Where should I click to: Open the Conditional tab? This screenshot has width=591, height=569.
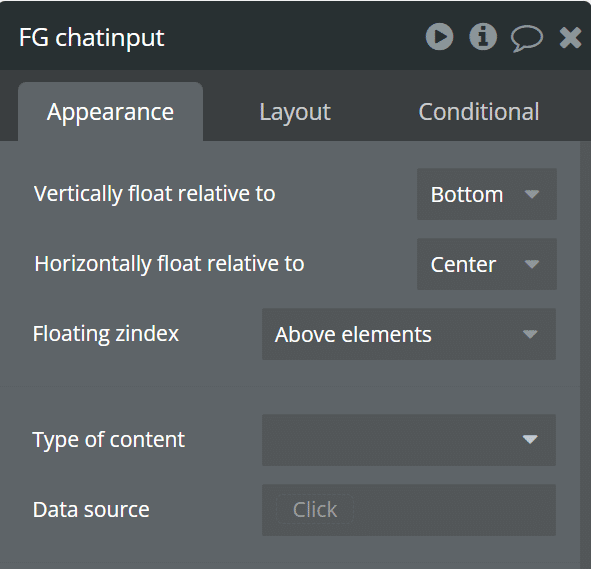479,112
